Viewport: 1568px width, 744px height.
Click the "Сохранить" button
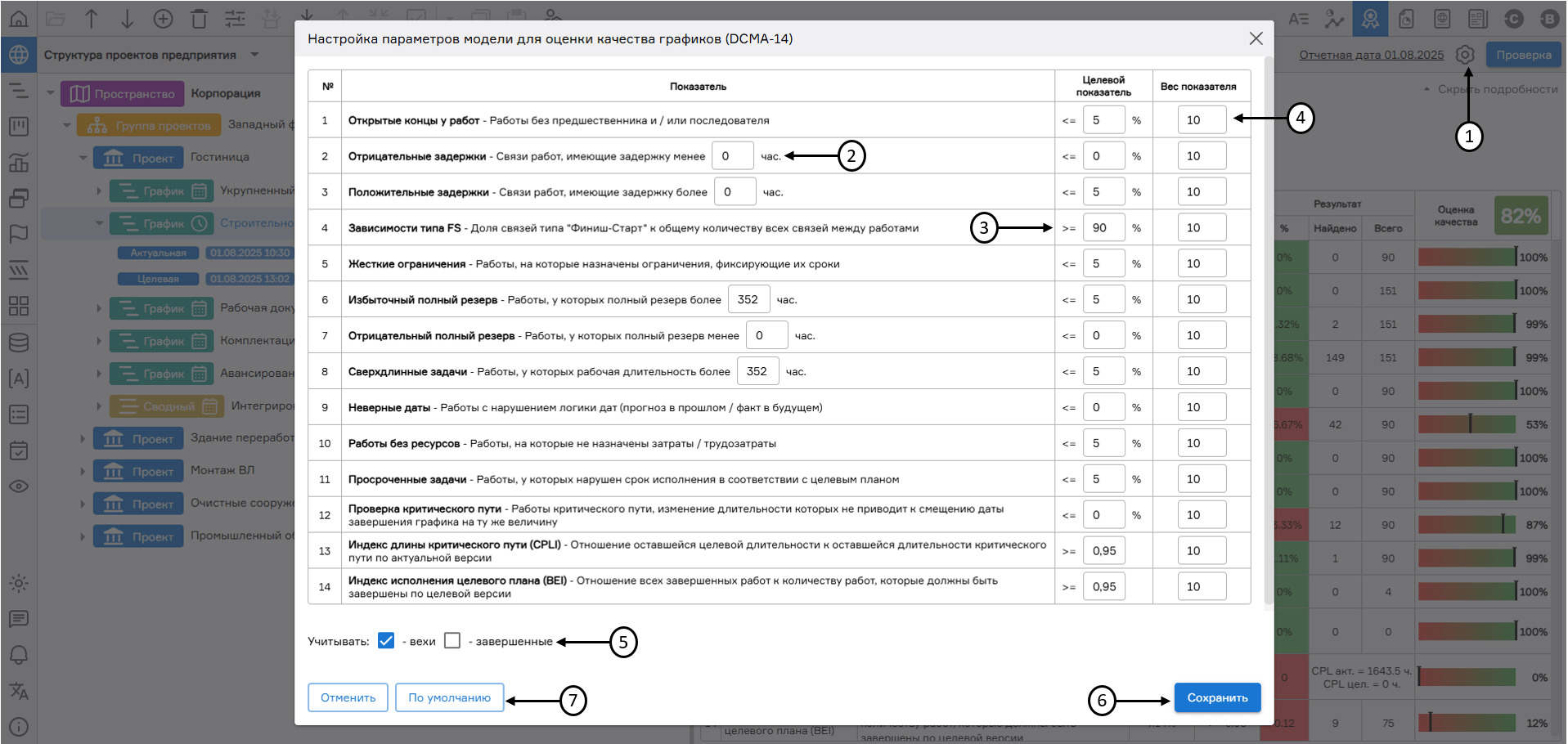1217,697
